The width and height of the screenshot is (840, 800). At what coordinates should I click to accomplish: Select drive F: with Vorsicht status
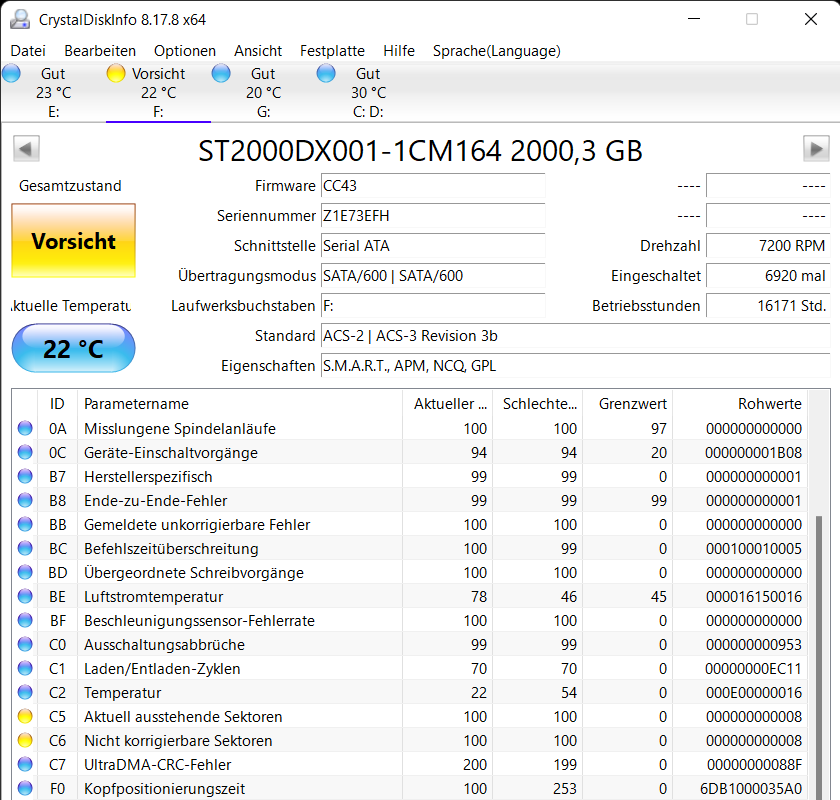pyautogui.click(x=158, y=92)
